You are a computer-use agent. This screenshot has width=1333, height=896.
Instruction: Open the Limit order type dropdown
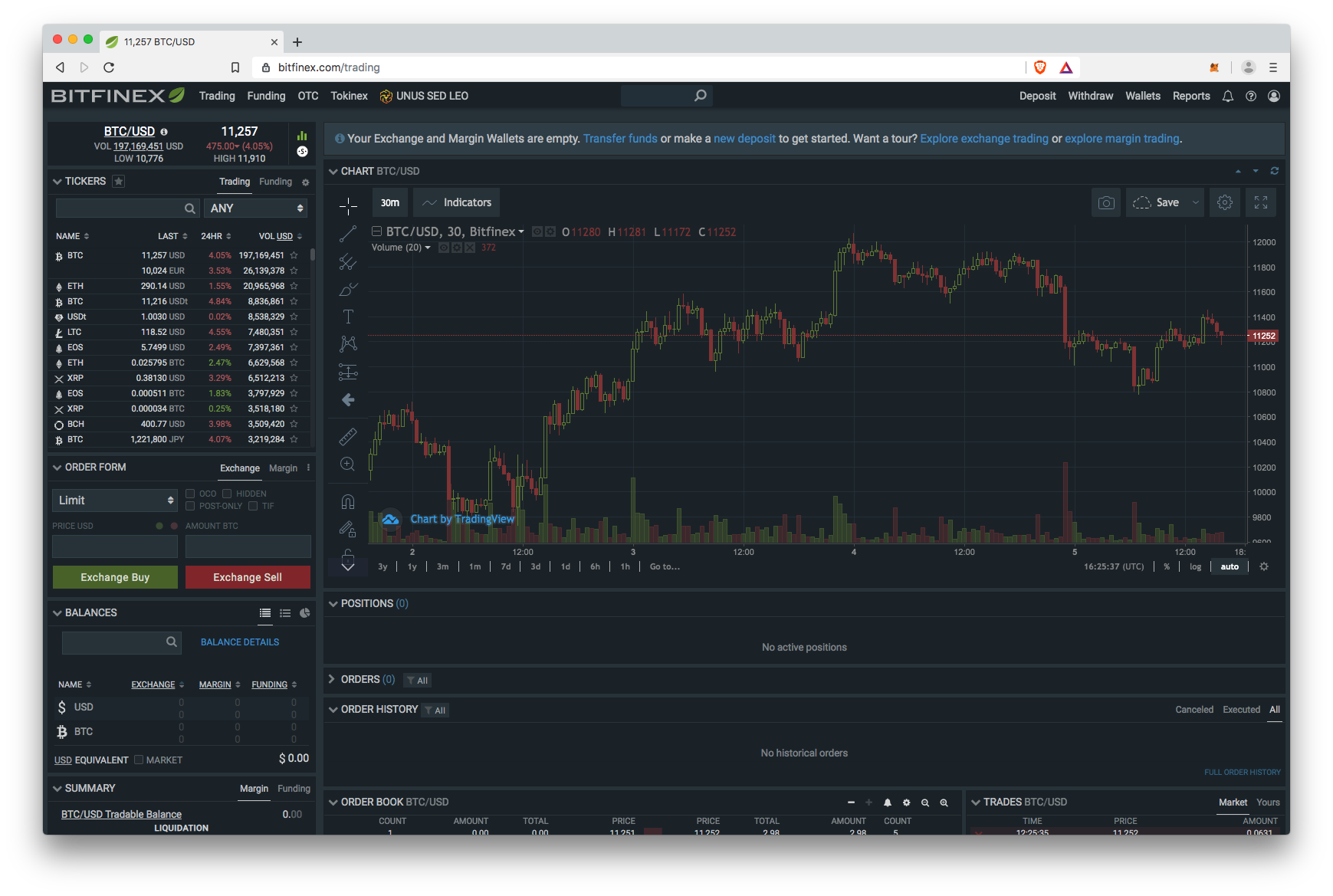115,501
